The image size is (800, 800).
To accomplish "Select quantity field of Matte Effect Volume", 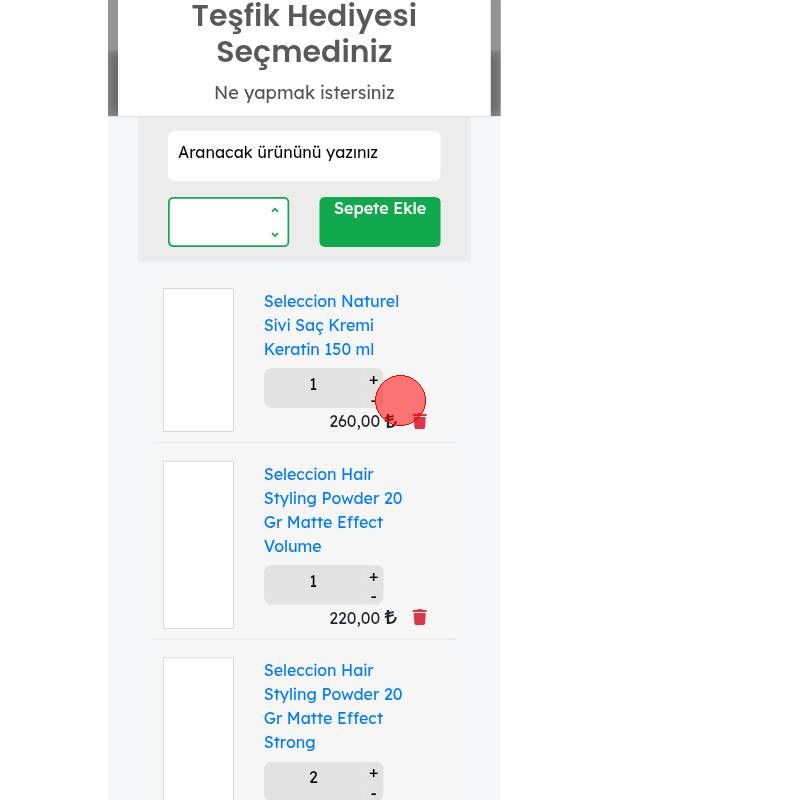I will pos(313,583).
